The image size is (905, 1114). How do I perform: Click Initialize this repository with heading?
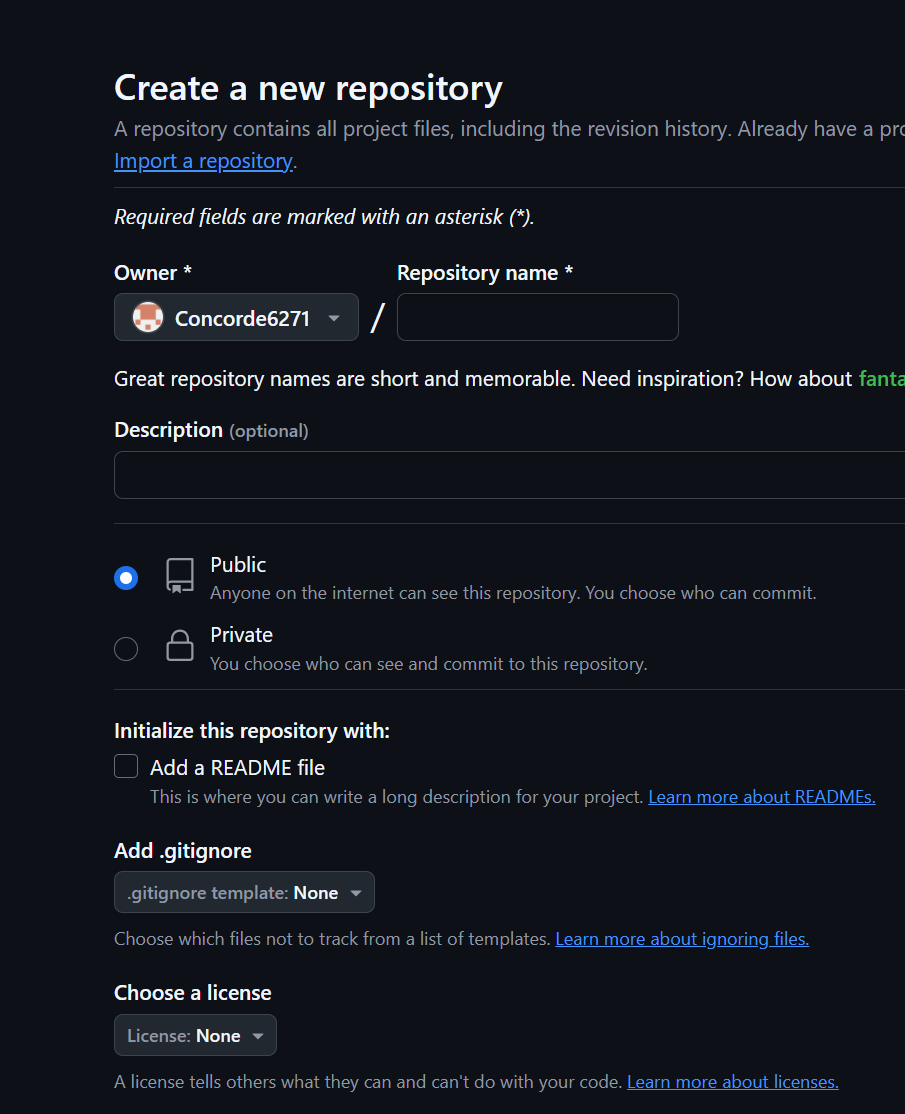pos(251,731)
